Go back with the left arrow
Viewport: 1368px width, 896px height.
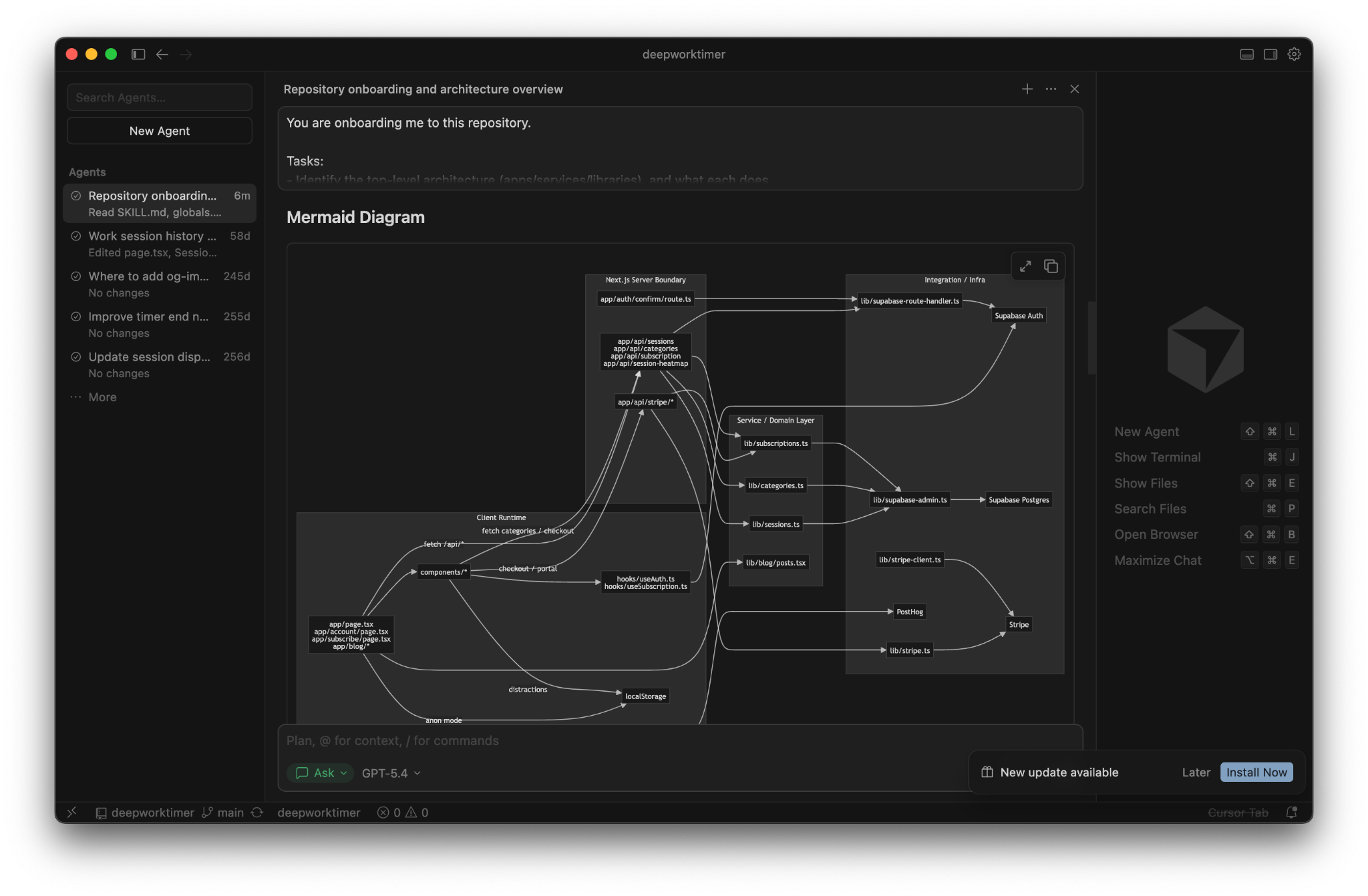162,54
